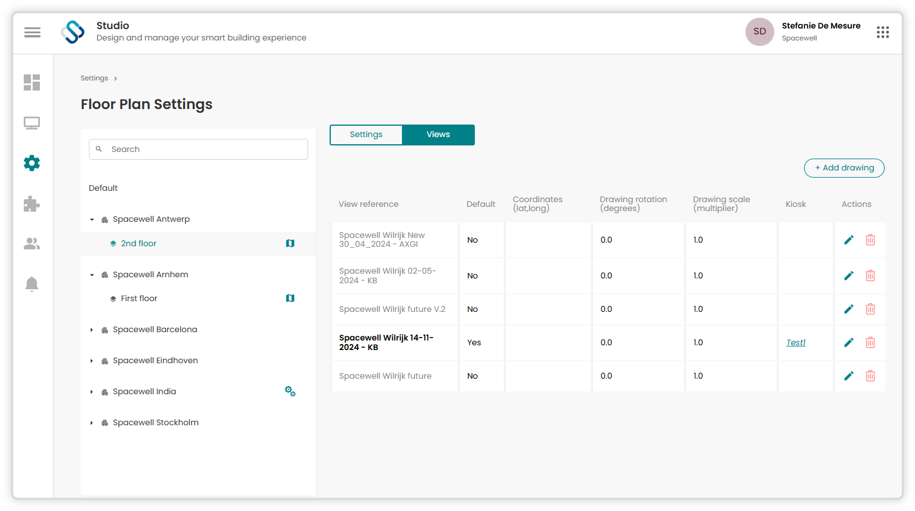915x511 pixels.
Task: Select Spacewell Eindhoven building
Action: [155, 360]
